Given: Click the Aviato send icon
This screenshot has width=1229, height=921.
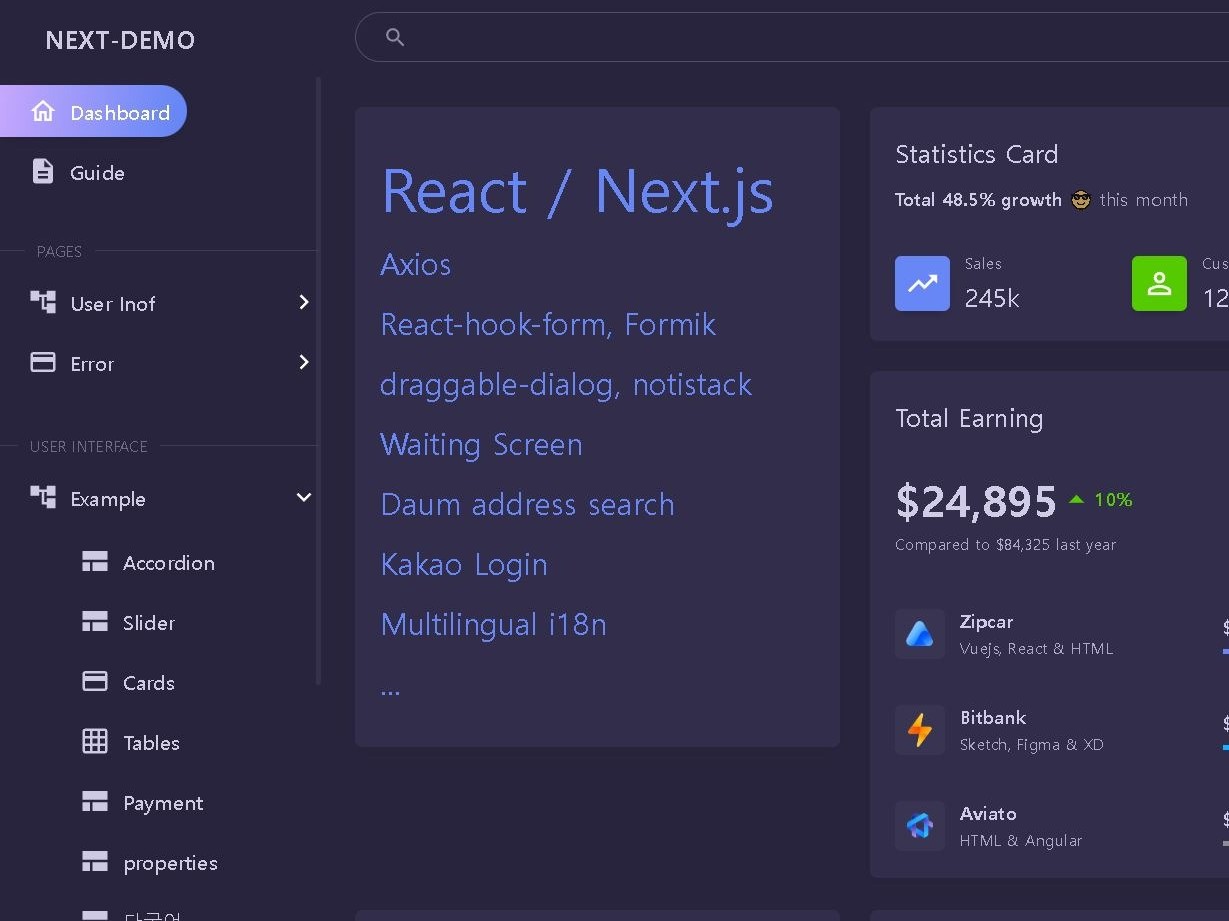Looking at the screenshot, I should [919, 825].
